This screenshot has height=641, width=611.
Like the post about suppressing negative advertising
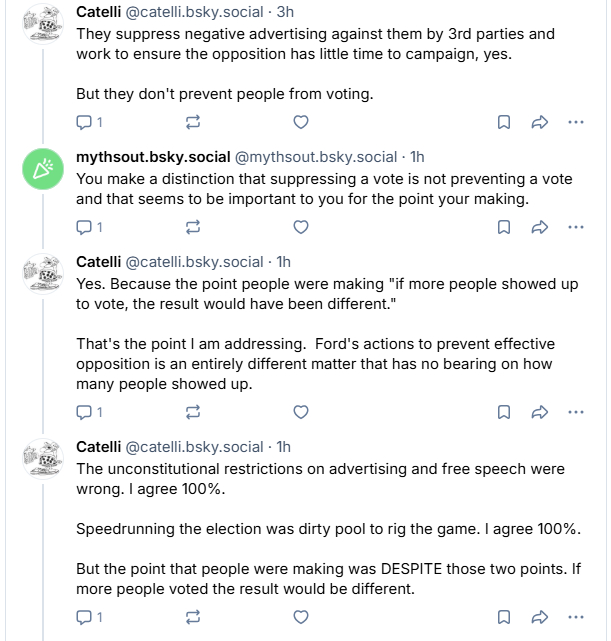coord(300,122)
